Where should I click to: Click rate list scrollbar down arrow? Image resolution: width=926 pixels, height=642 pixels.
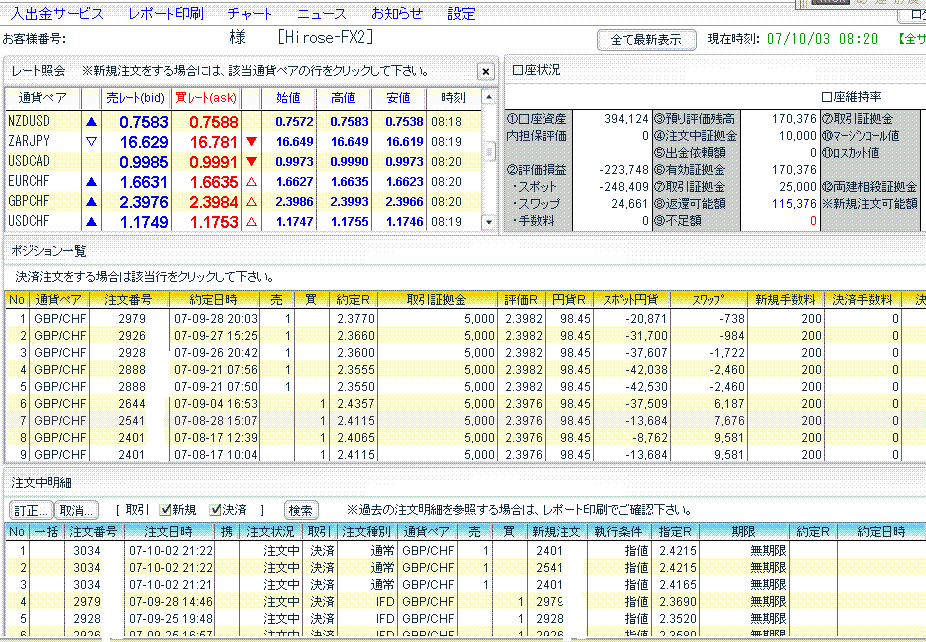(488, 223)
